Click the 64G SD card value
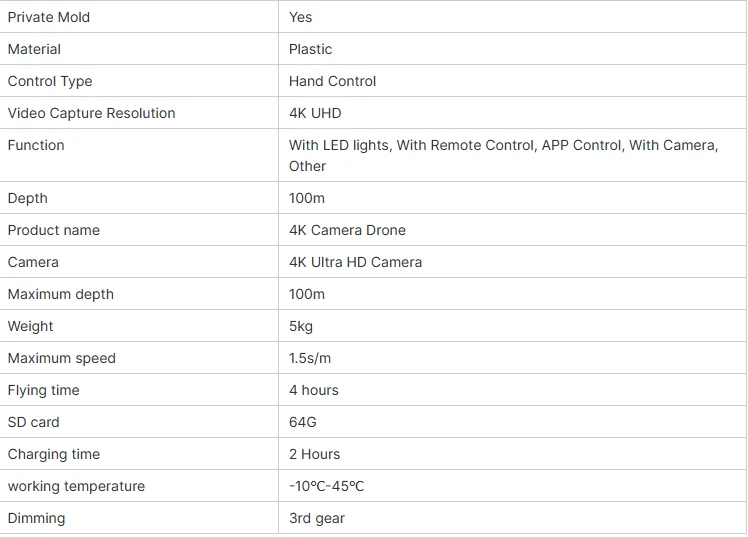 [303, 422]
